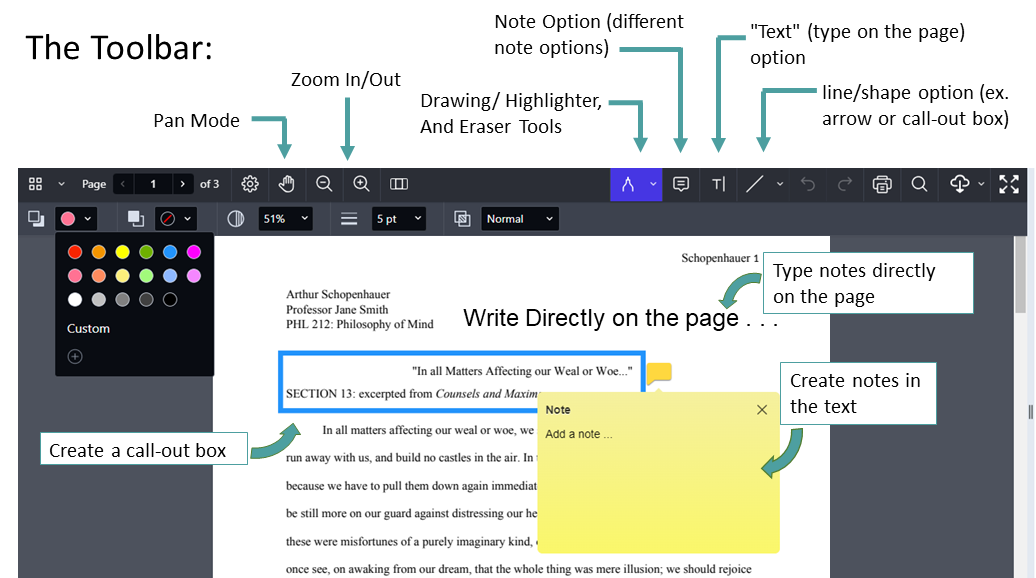
Task: Activate the Pan Mode hand tool
Action: click(x=287, y=184)
